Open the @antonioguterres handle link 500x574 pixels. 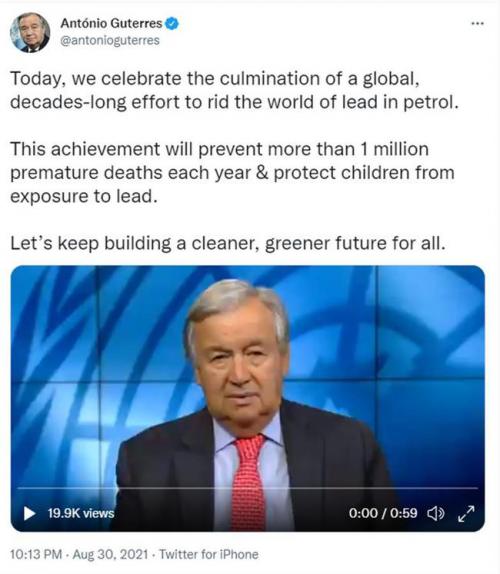coord(110,40)
